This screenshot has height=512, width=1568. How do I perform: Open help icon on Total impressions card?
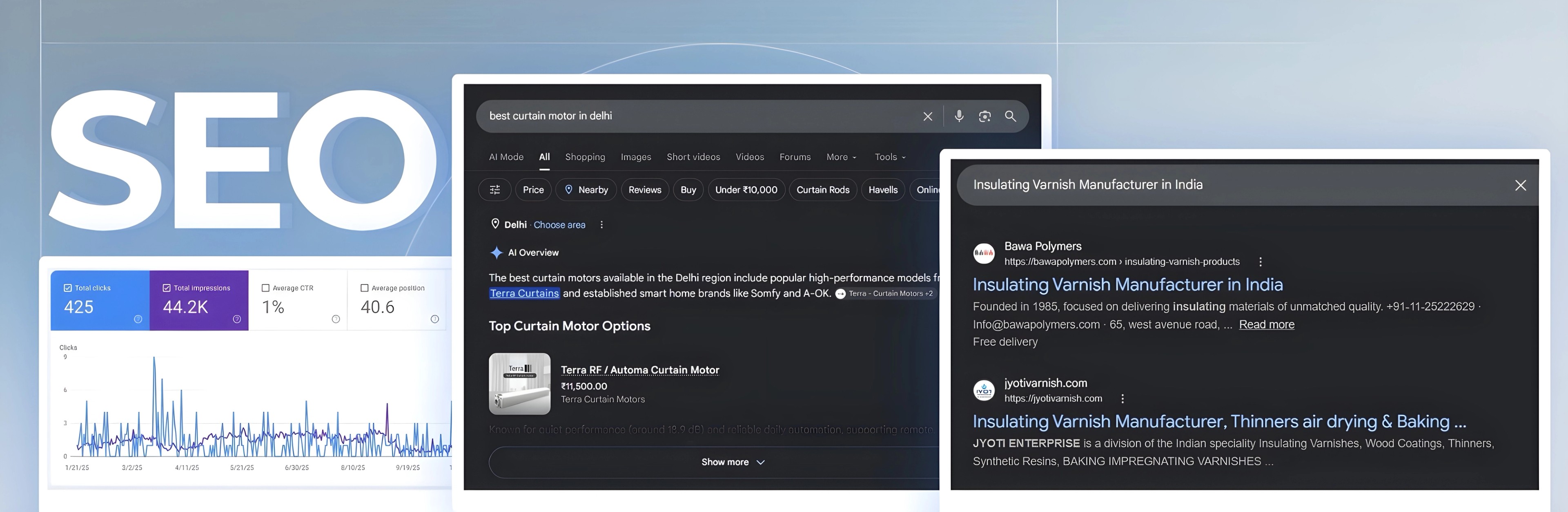237,319
